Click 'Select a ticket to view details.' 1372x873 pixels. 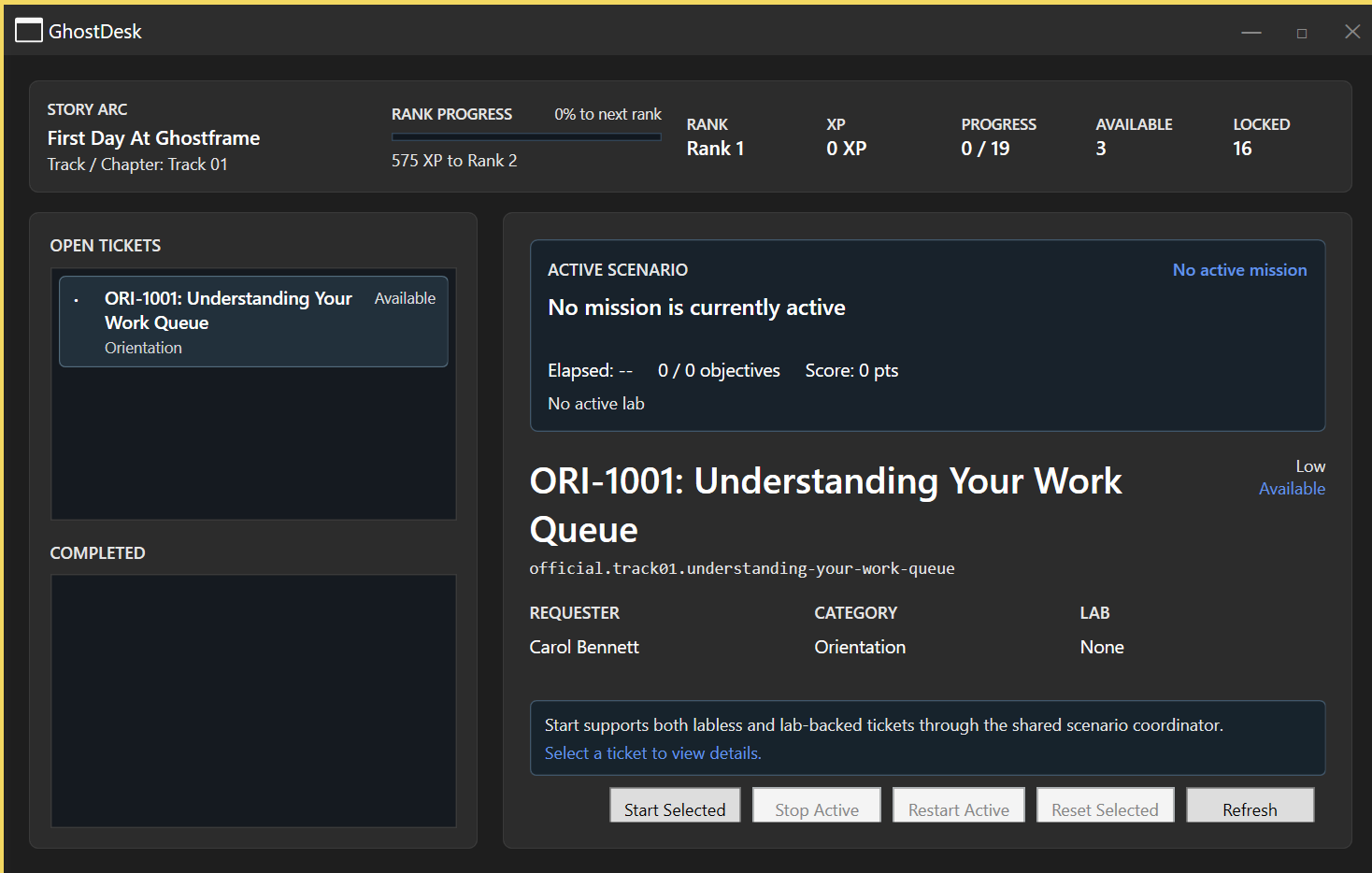coord(652,753)
